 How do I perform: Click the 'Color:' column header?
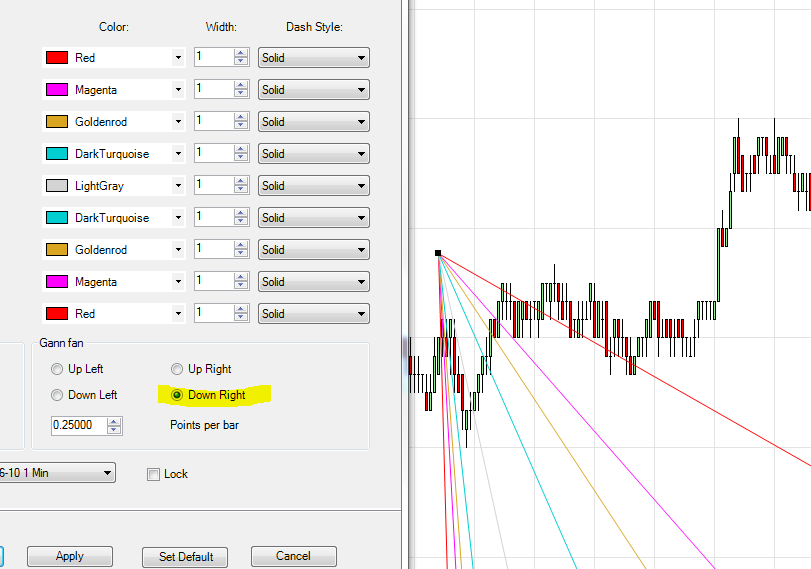114,27
